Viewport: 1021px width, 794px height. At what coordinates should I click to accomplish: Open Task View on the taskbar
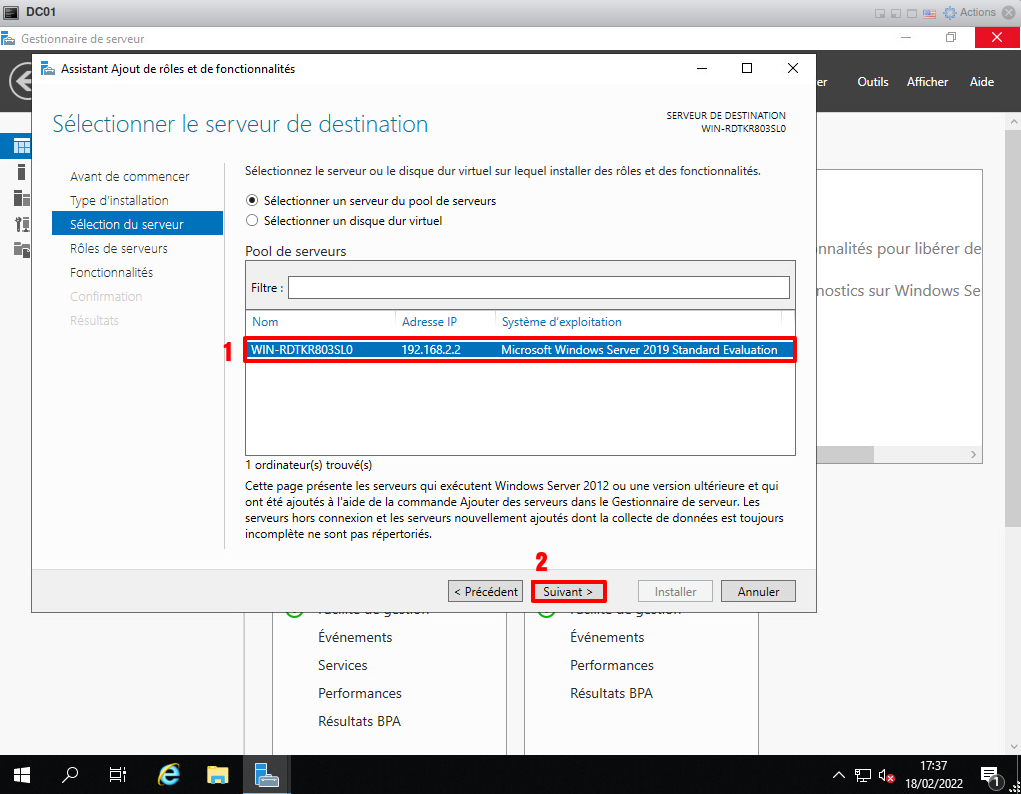coord(117,775)
